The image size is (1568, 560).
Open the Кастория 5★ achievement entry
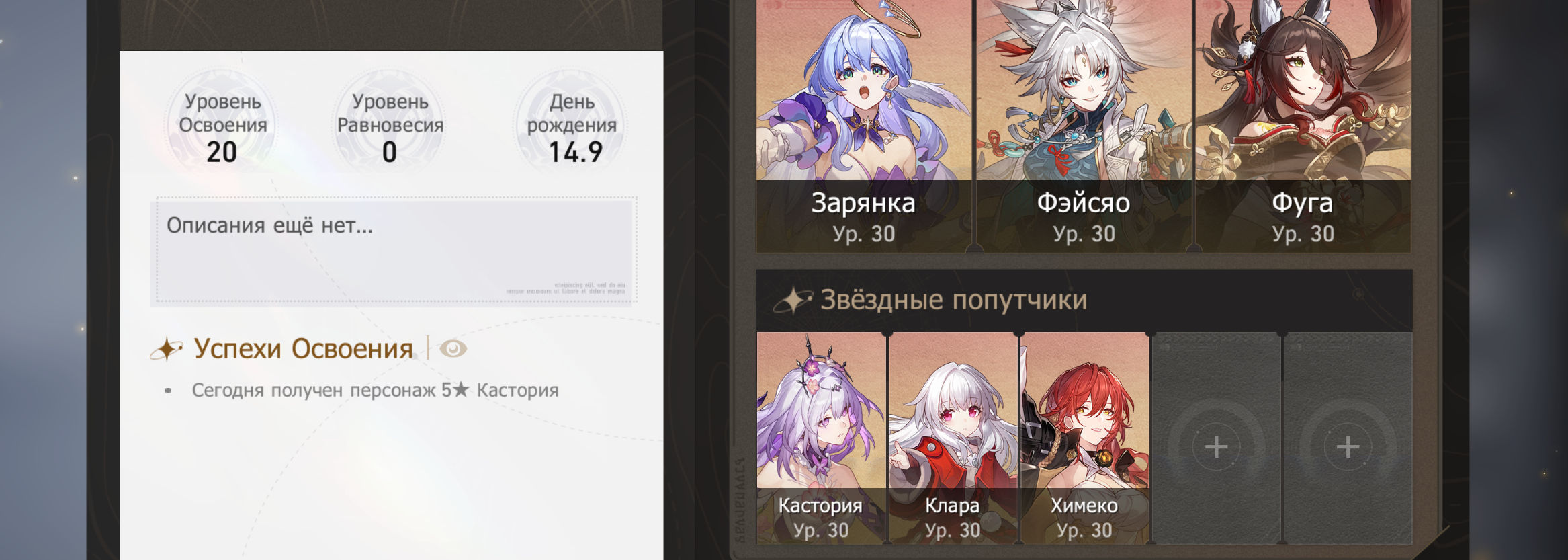(x=375, y=390)
